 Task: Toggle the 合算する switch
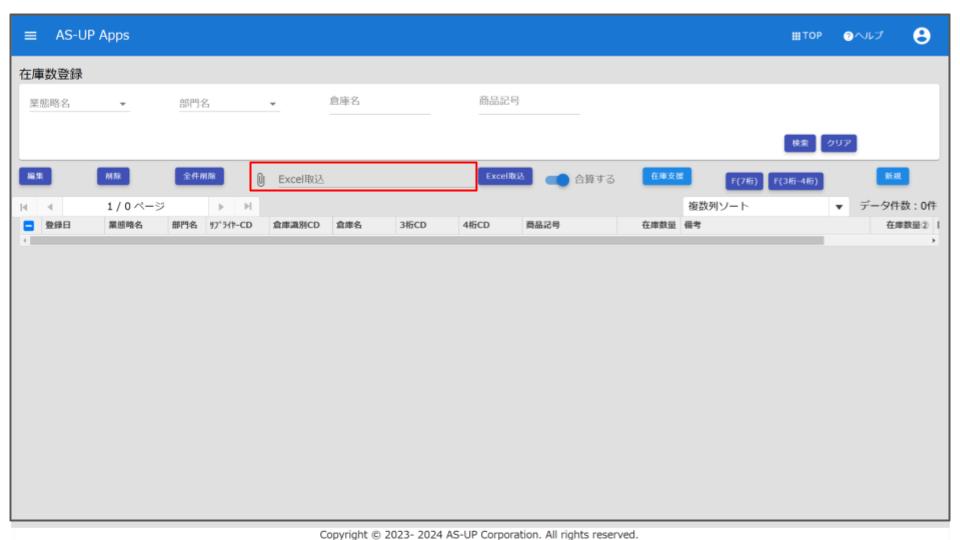[x=559, y=179]
